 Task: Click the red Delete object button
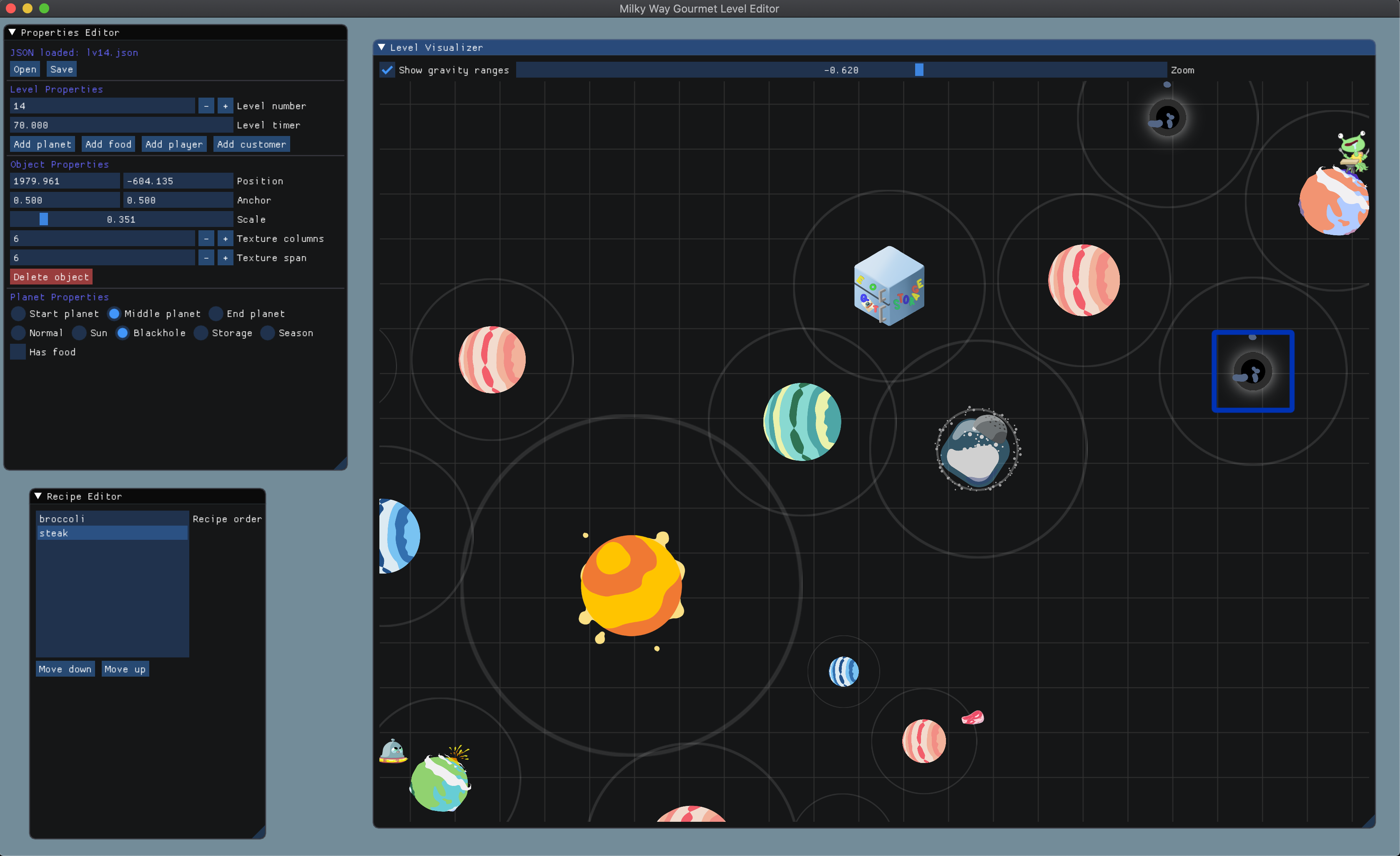coord(51,277)
